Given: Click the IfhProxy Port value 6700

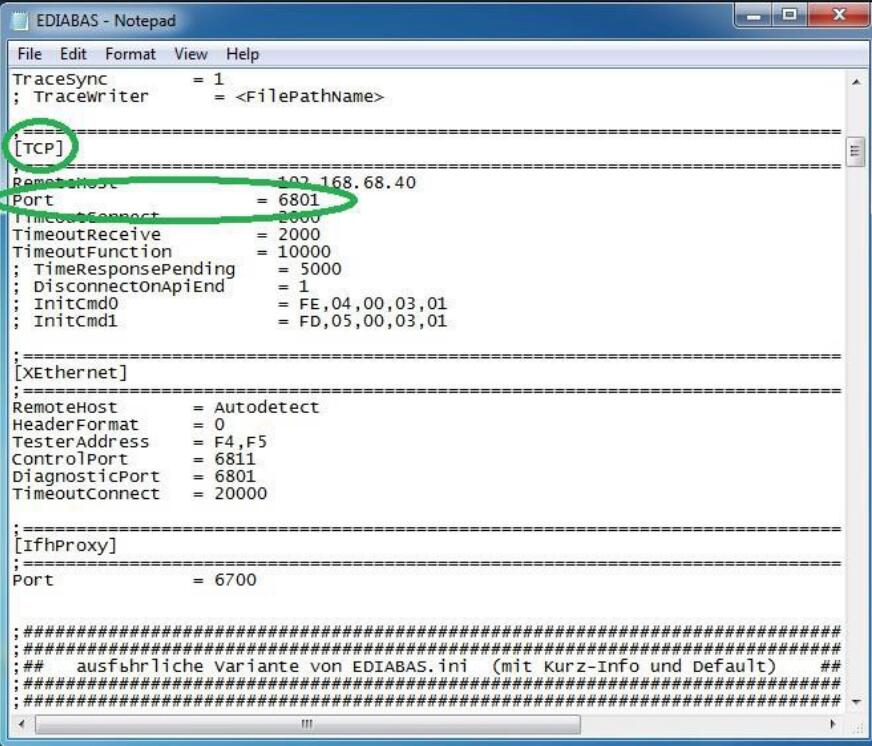Looking at the screenshot, I should click(x=235, y=579).
